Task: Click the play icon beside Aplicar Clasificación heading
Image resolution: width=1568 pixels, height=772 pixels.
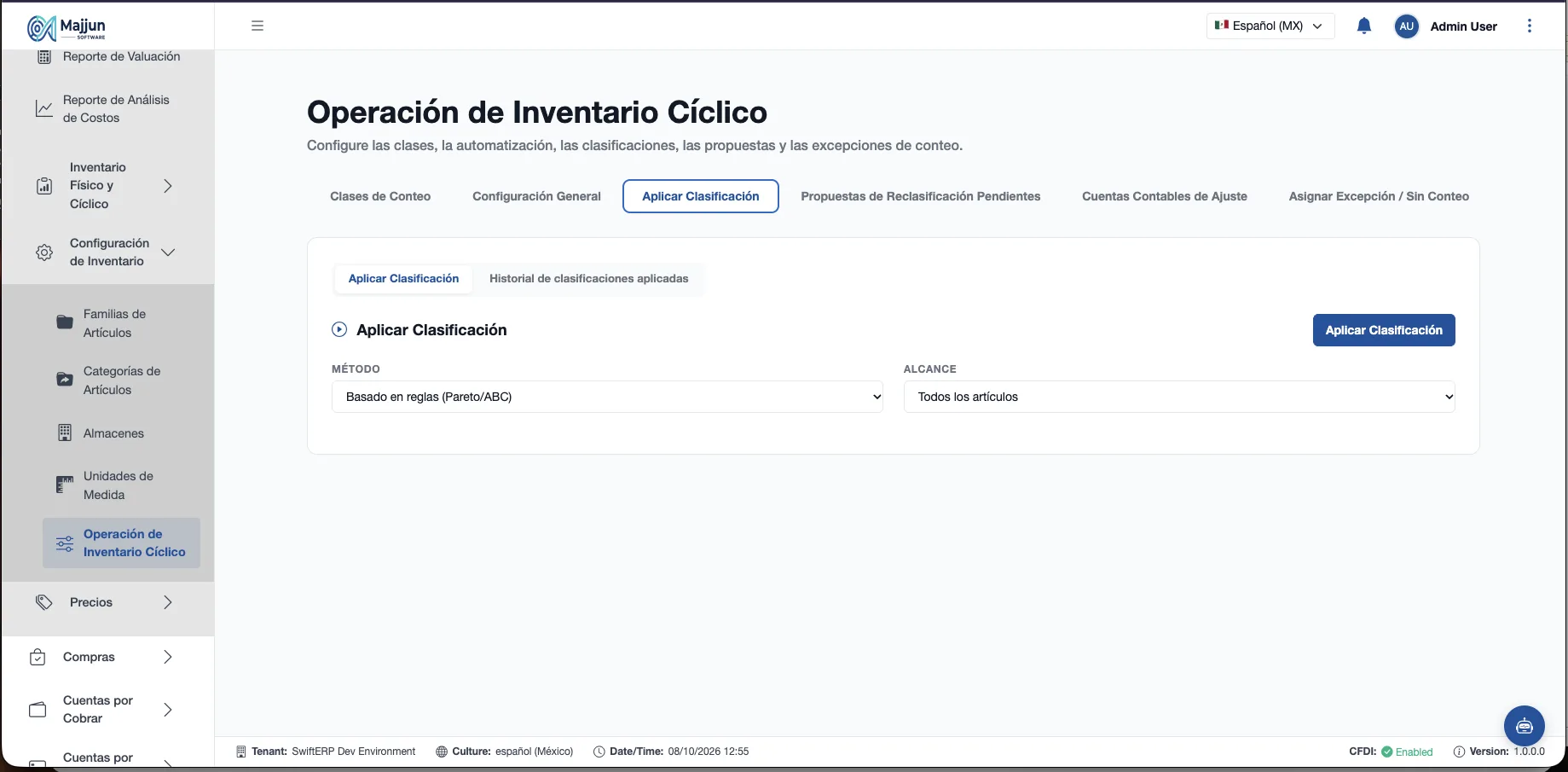Action: pos(339,329)
